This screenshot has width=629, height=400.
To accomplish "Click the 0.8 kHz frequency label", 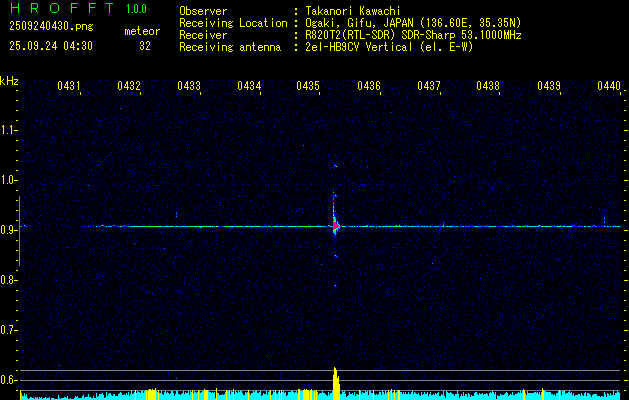I will 8,280.
